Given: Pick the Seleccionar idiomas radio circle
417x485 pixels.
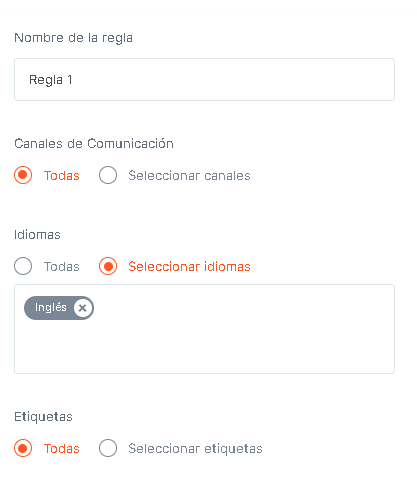Looking at the screenshot, I should pyautogui.click(x=108, y=266).
